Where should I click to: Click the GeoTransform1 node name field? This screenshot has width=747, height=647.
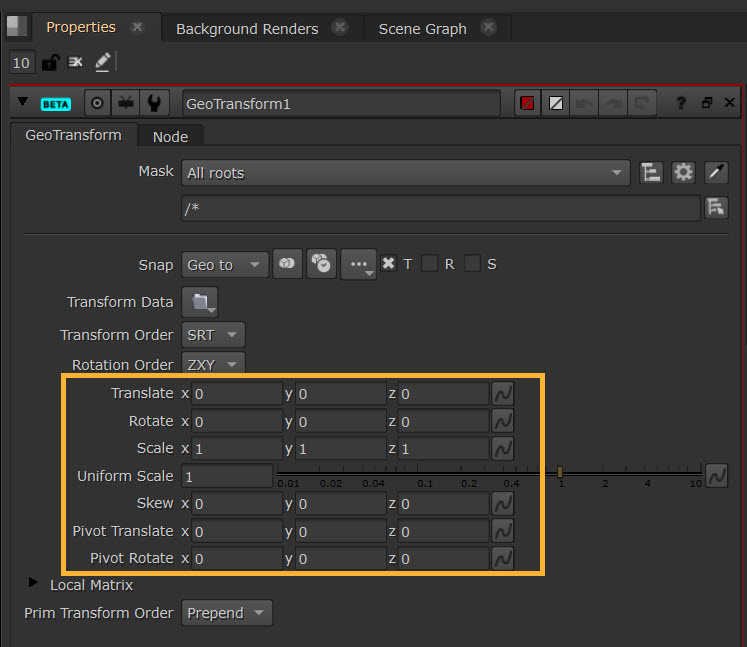[340, 103]
